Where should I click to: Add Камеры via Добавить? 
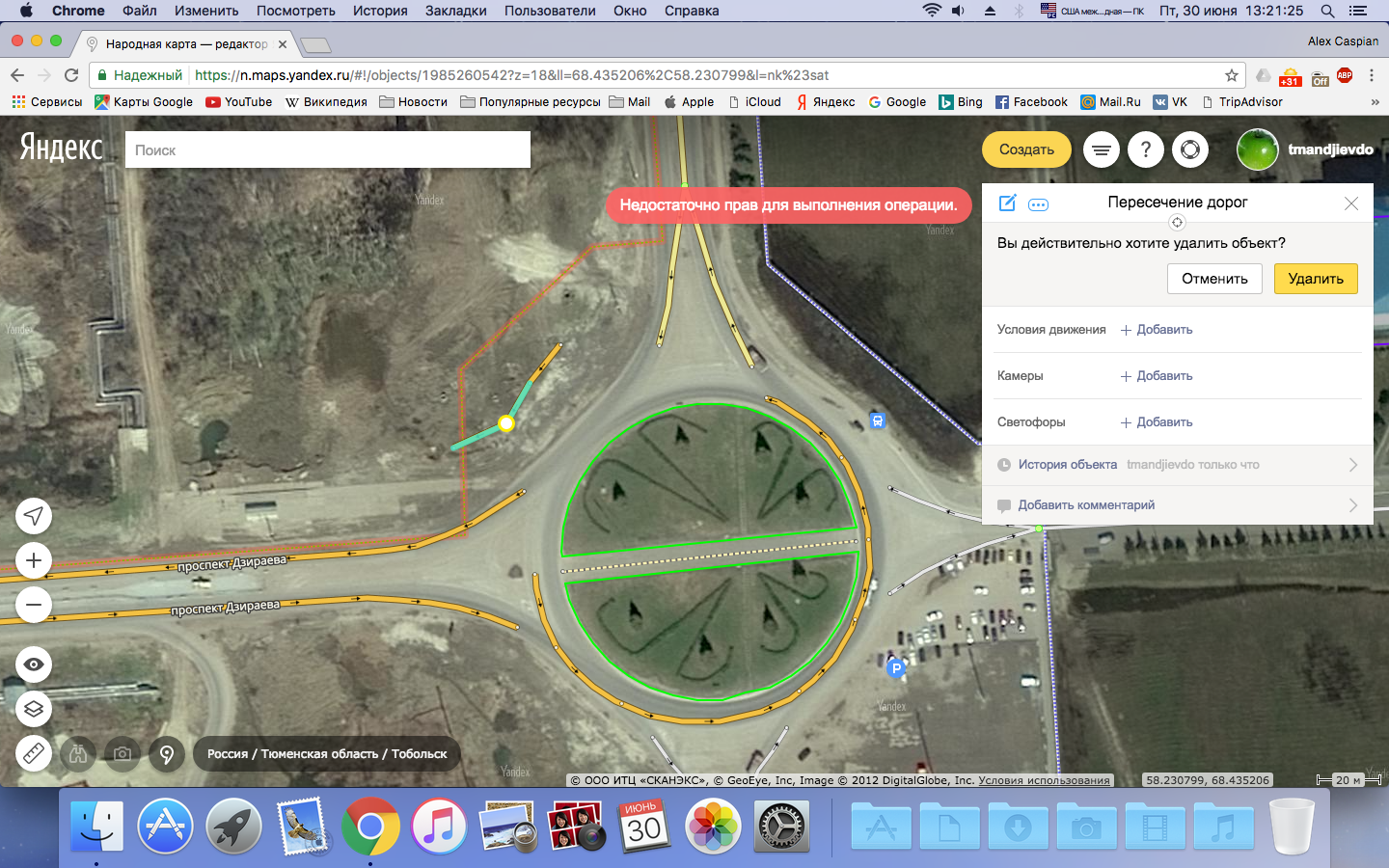point(1157,376)
